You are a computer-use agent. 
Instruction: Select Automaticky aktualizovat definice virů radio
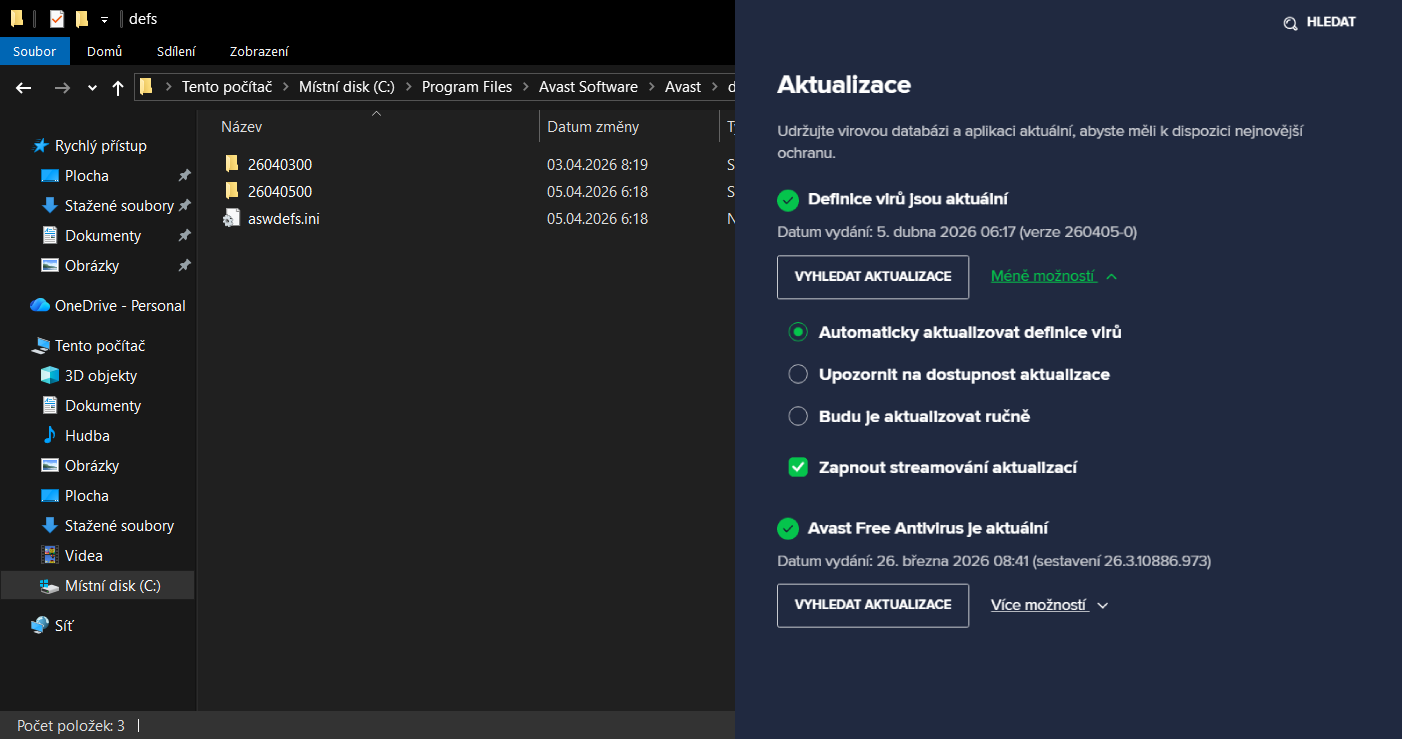pos(798,332)
